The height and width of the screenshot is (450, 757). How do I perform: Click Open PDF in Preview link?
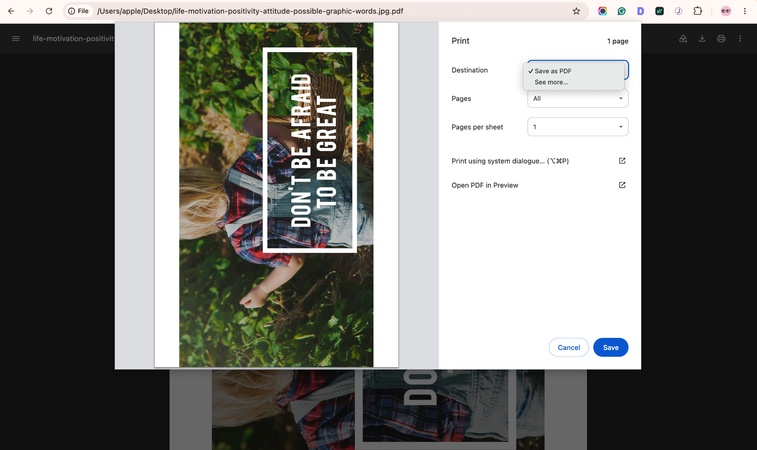485,185
